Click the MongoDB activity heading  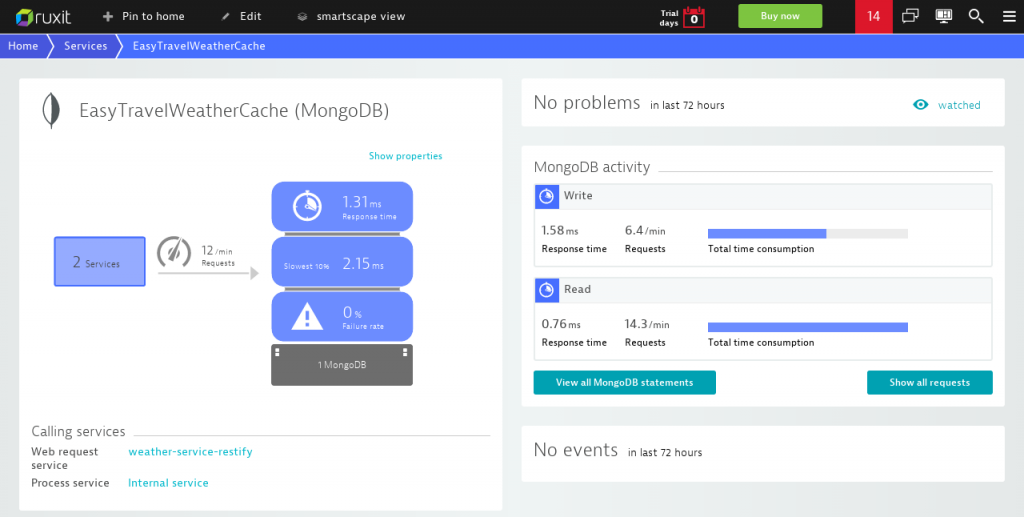pos(592,167)
